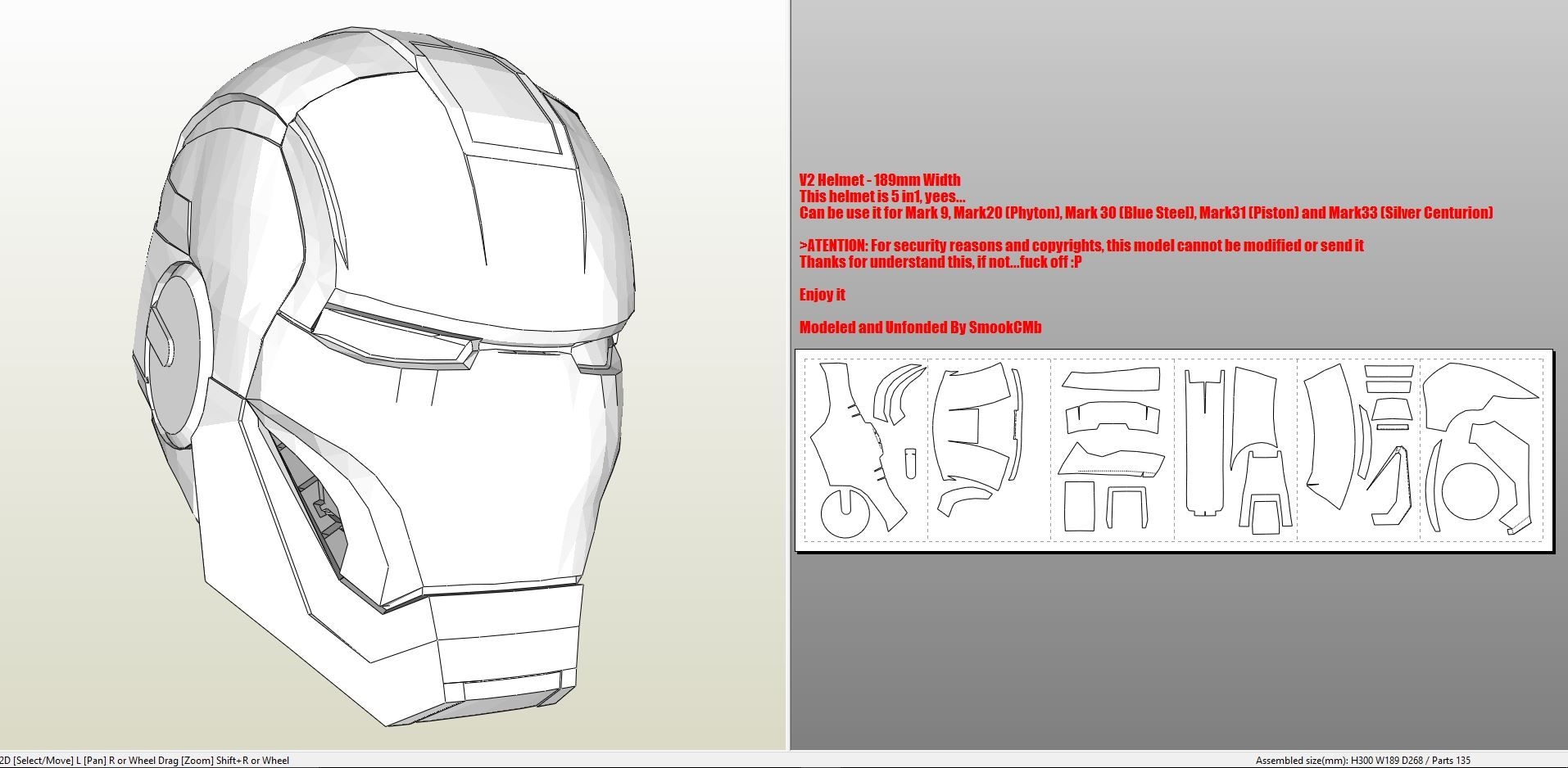
Task: Click the 2D [Select/Move] hint in status bar
Action: 145,761
